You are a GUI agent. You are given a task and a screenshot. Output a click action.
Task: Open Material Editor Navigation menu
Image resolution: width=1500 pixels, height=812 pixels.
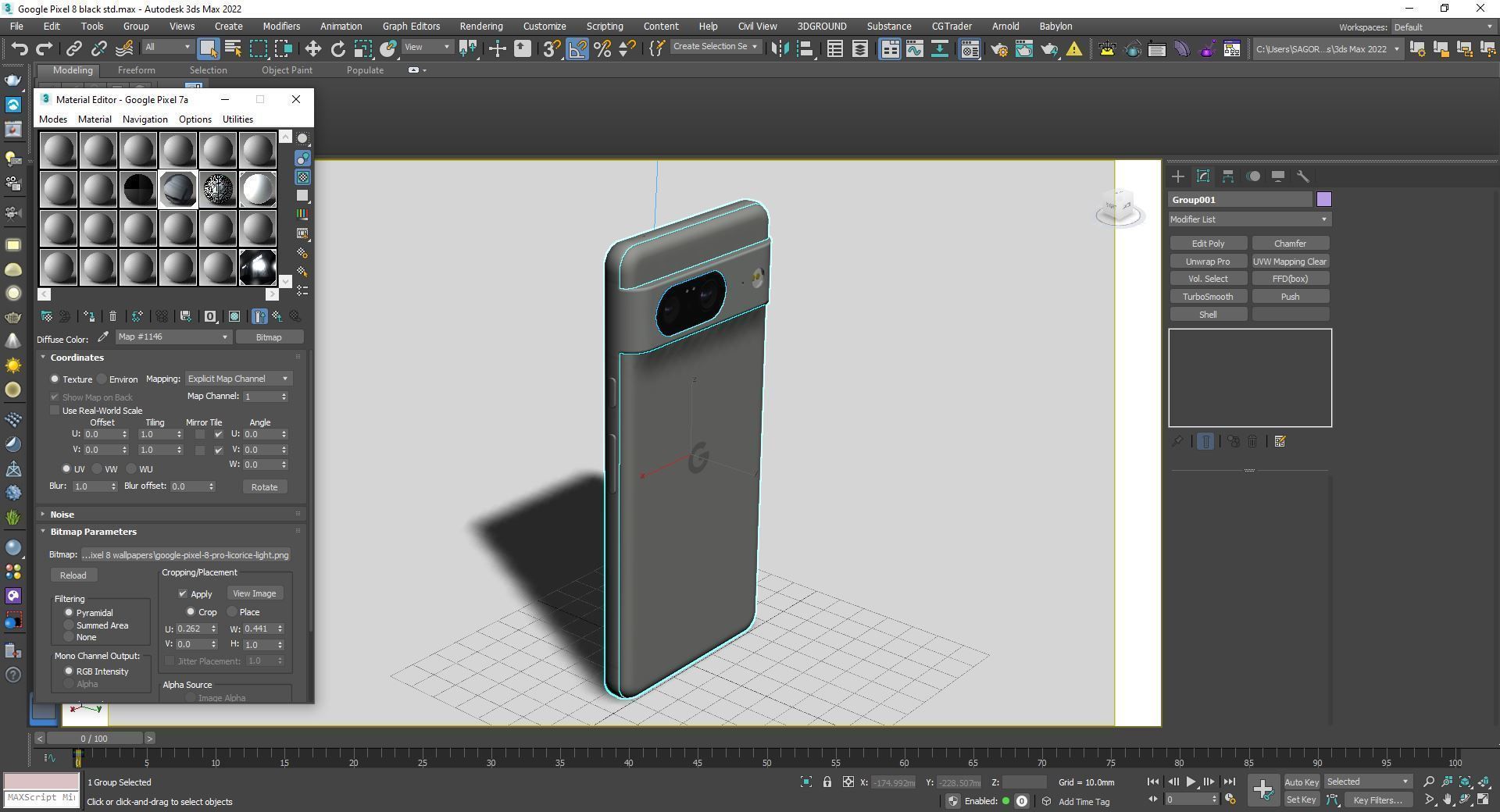tap(145, 119)
